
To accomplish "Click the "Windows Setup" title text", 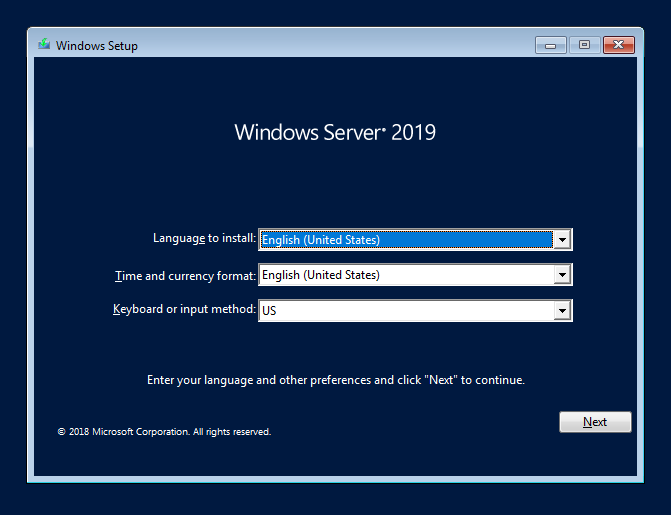I will (97, 46).
